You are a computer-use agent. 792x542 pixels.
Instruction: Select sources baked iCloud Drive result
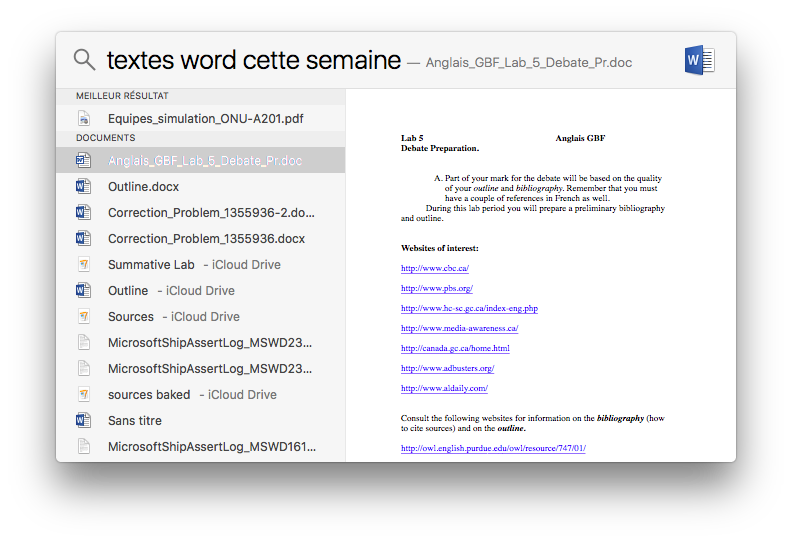tap(201, 394)
